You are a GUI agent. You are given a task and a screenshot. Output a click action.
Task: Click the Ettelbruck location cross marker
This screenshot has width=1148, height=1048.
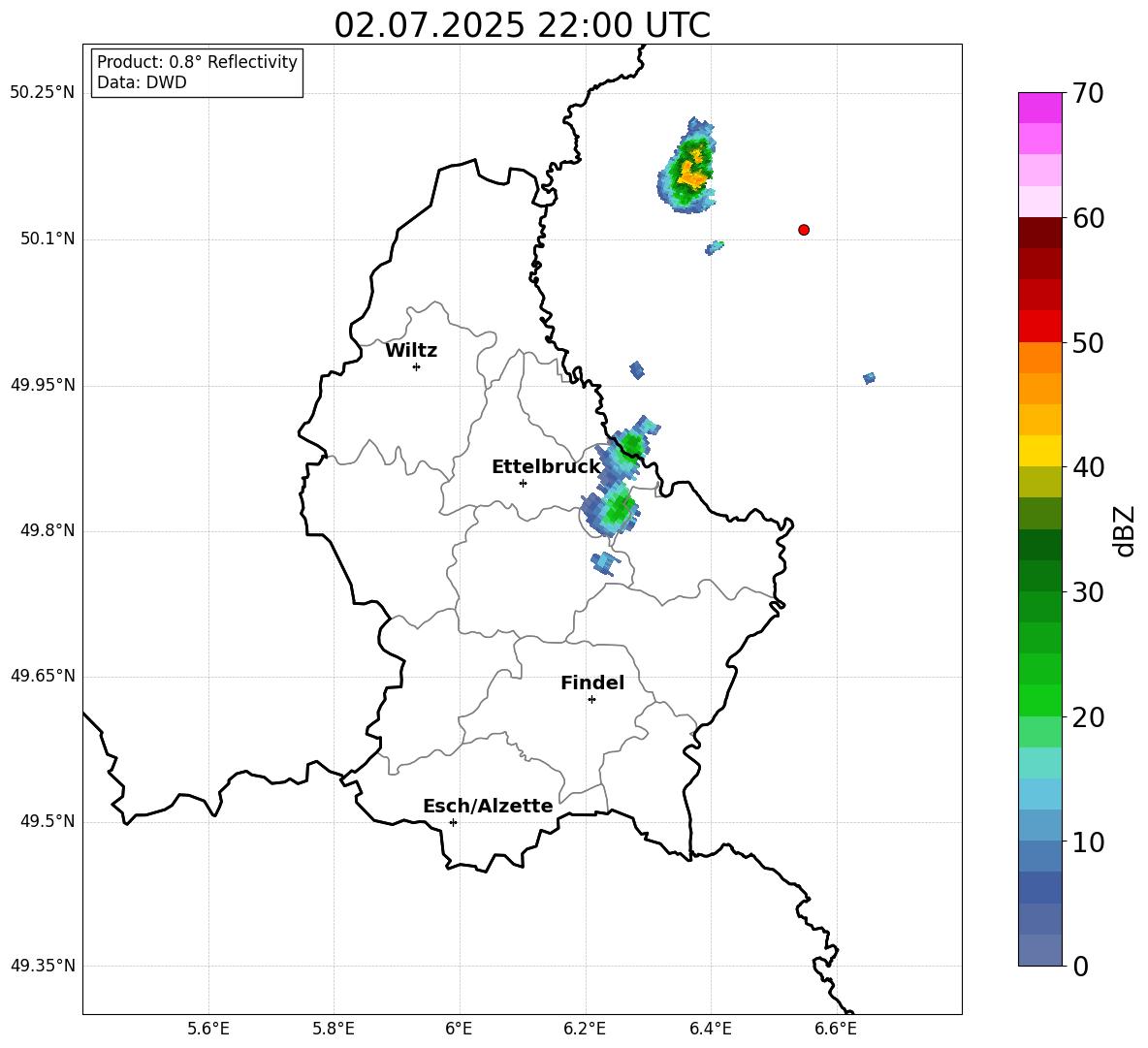(523, 483)
